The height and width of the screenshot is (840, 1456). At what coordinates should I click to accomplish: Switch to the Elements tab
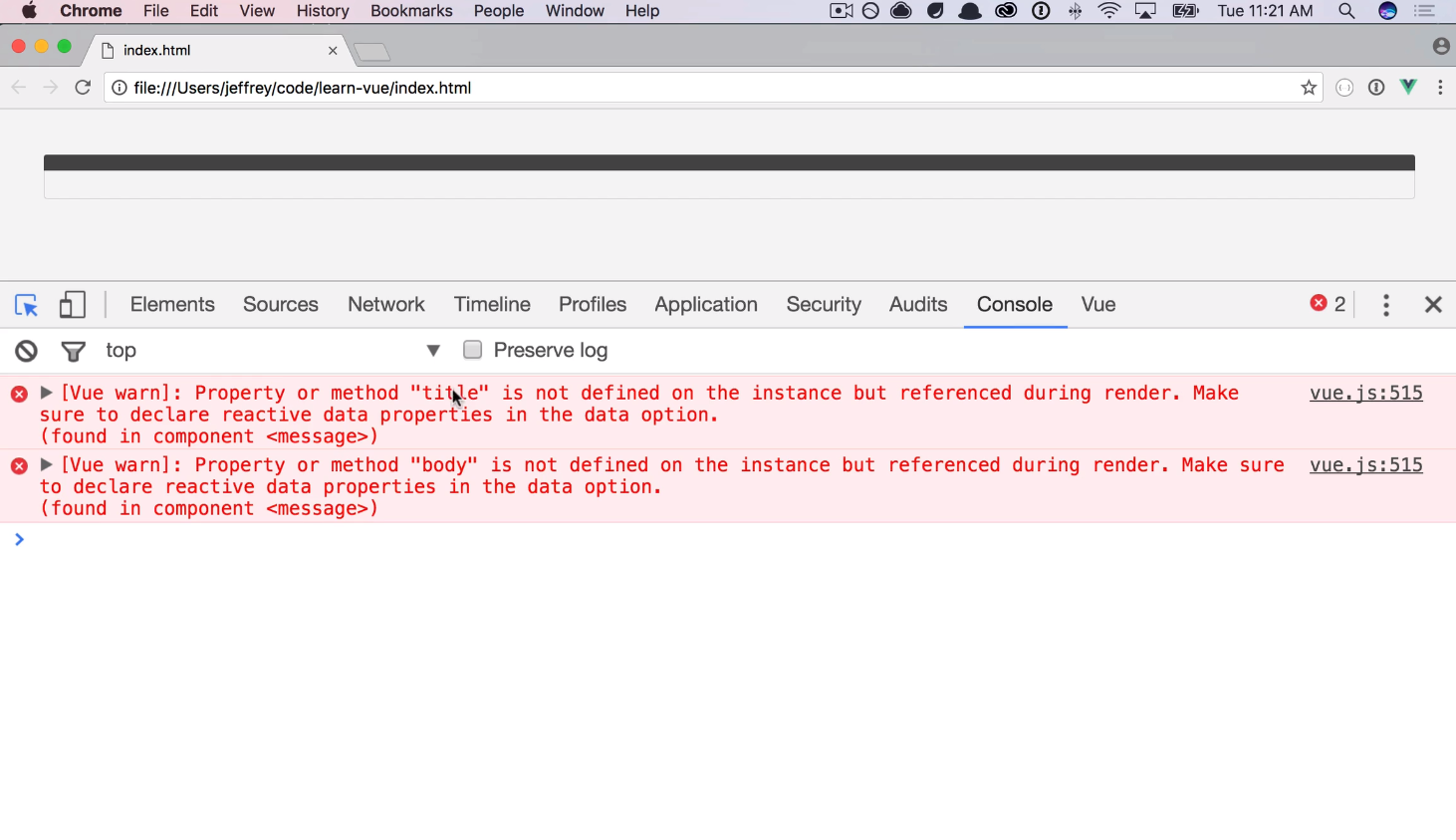[172, 305]
